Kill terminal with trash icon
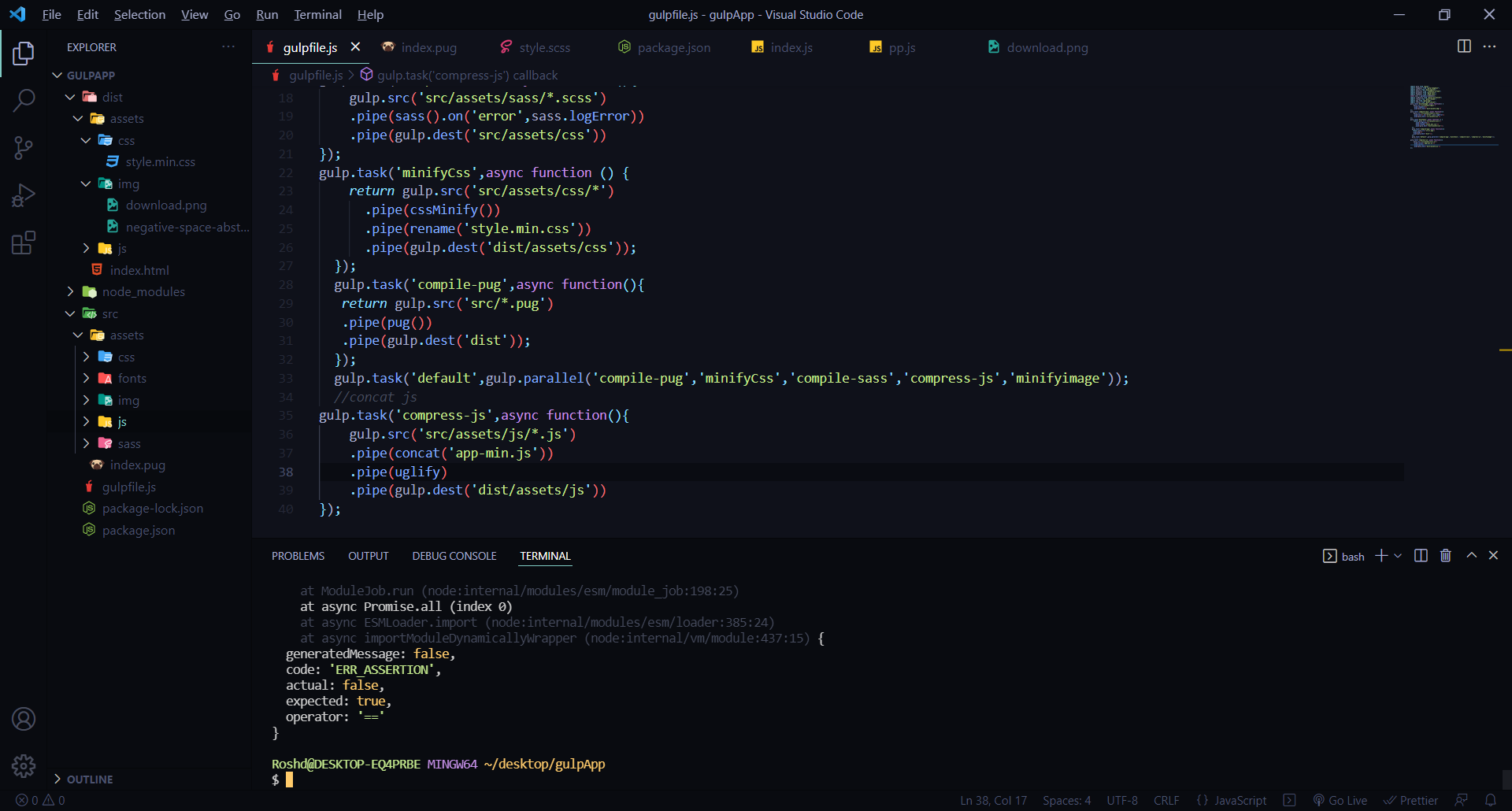 [x=1446, y=556]
